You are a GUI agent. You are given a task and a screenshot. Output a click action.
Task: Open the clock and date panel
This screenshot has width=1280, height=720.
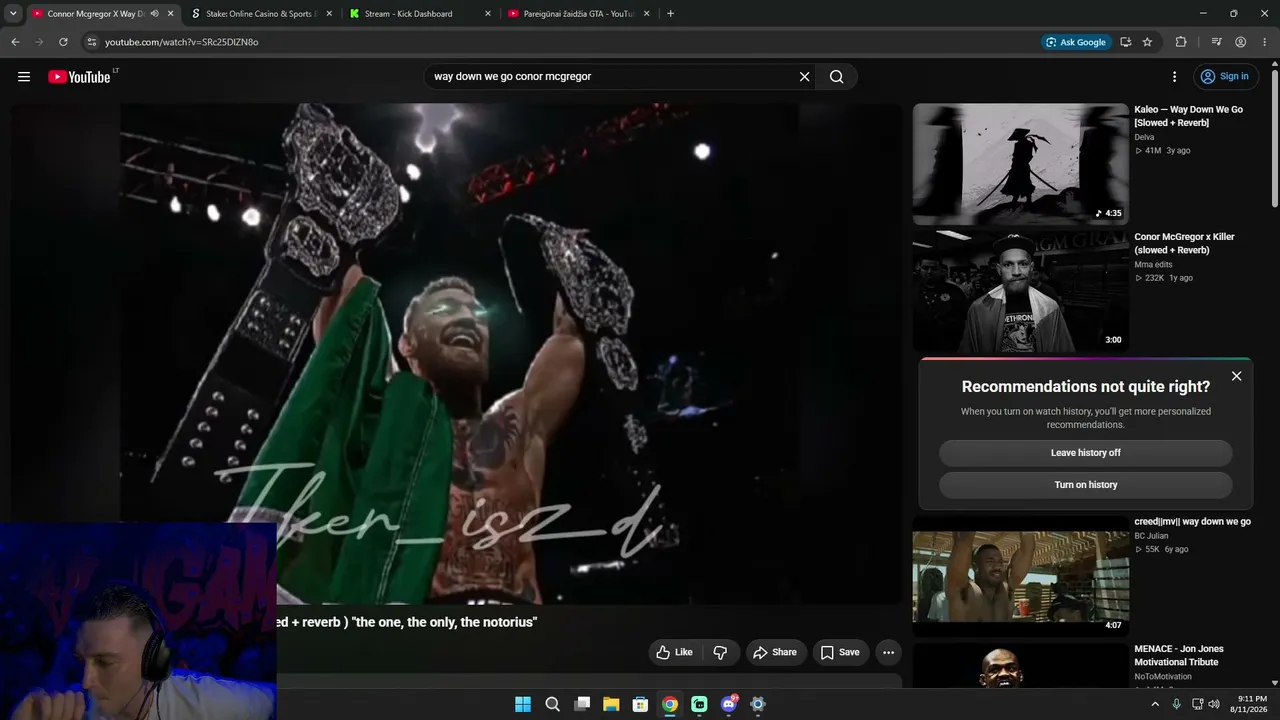[1252, 704]
